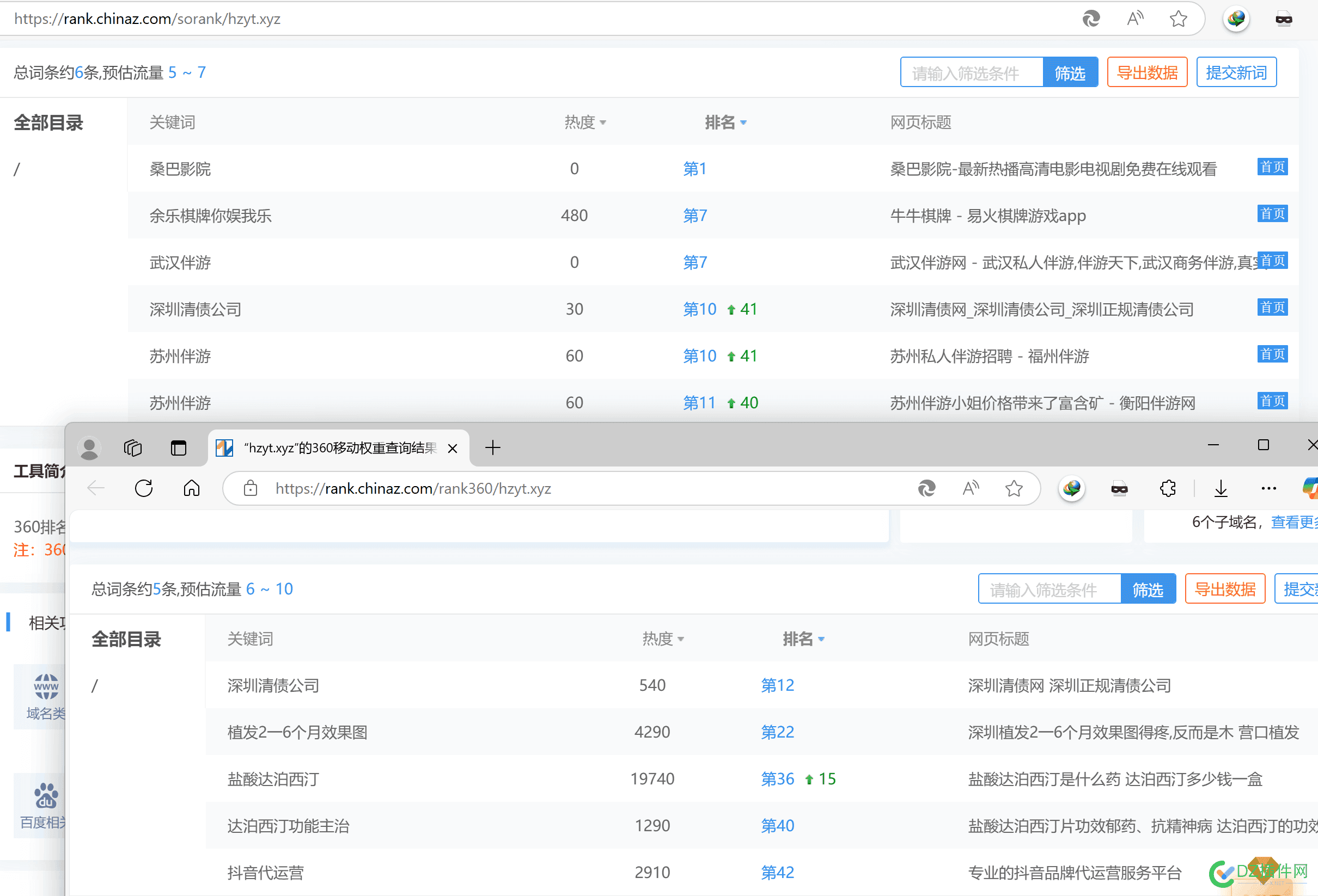Open downloads icon in front window

1221,488
